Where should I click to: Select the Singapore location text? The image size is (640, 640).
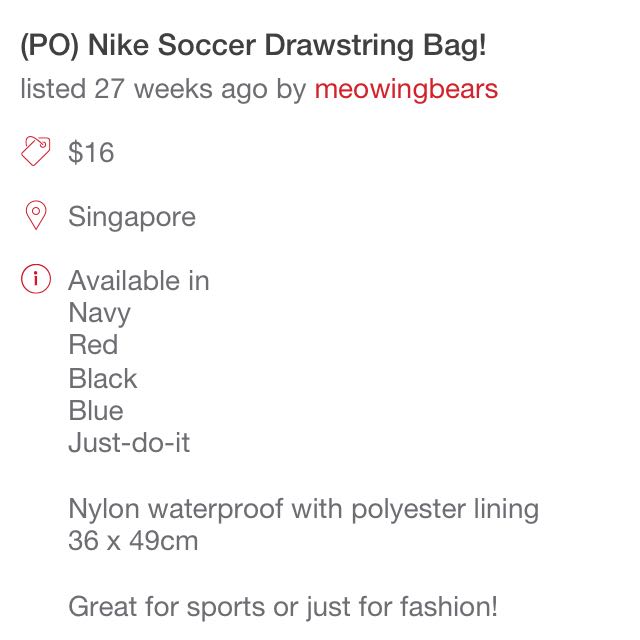click(132, 217)
